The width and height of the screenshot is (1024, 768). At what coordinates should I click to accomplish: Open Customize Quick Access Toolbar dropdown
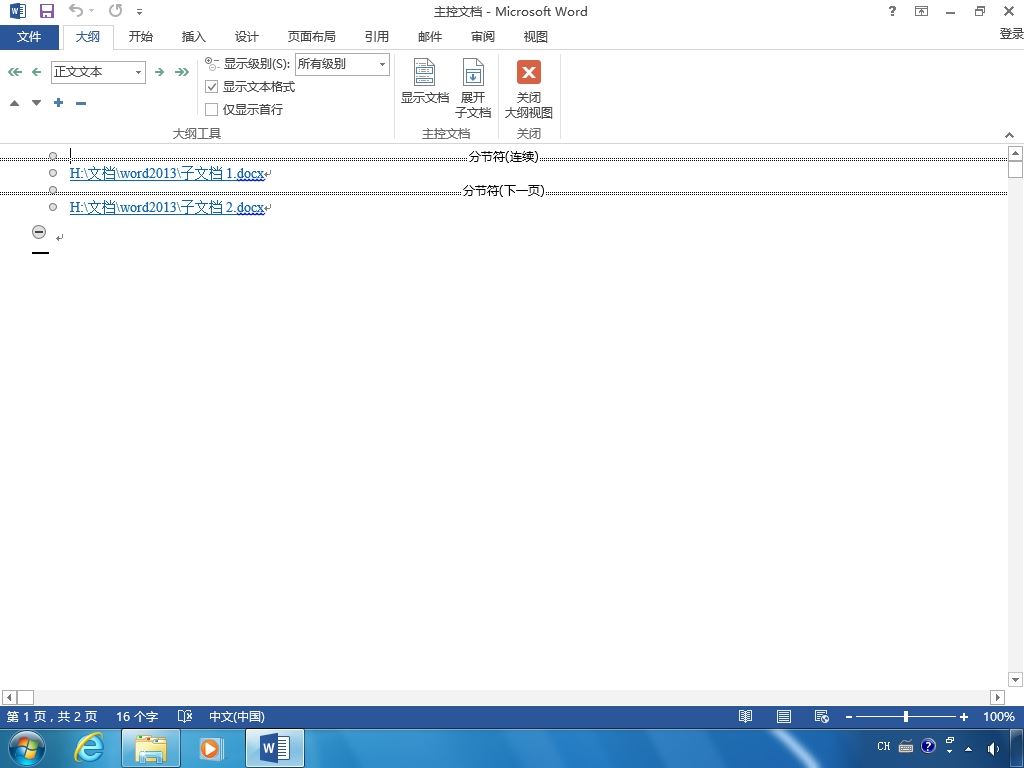(140, 12)
